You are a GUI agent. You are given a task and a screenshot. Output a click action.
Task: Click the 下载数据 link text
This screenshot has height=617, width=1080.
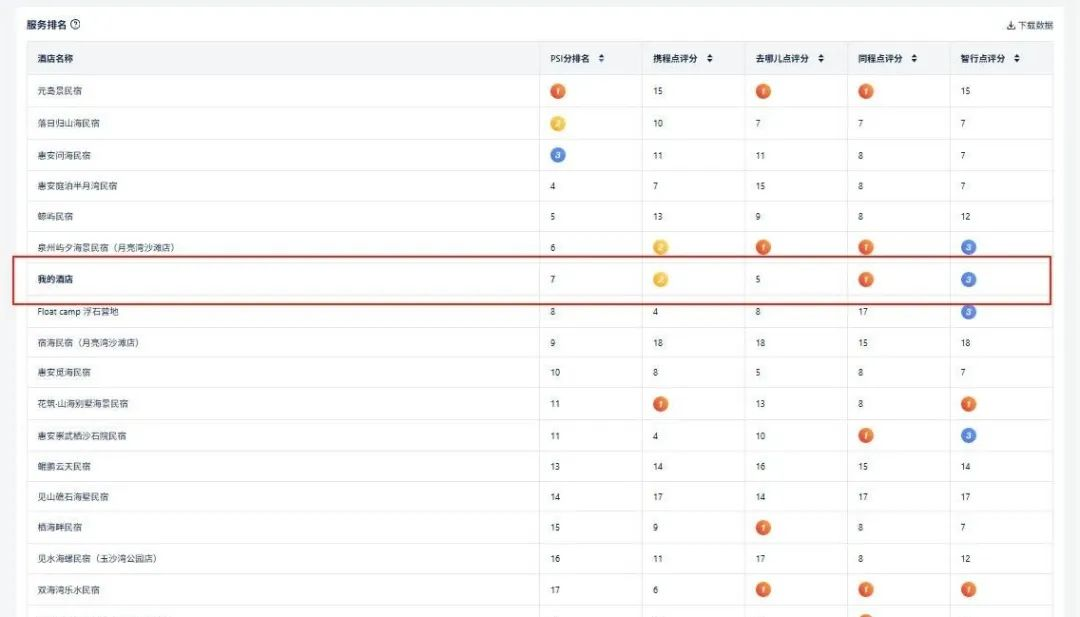pyautogui.click(x=1035, y=25)
